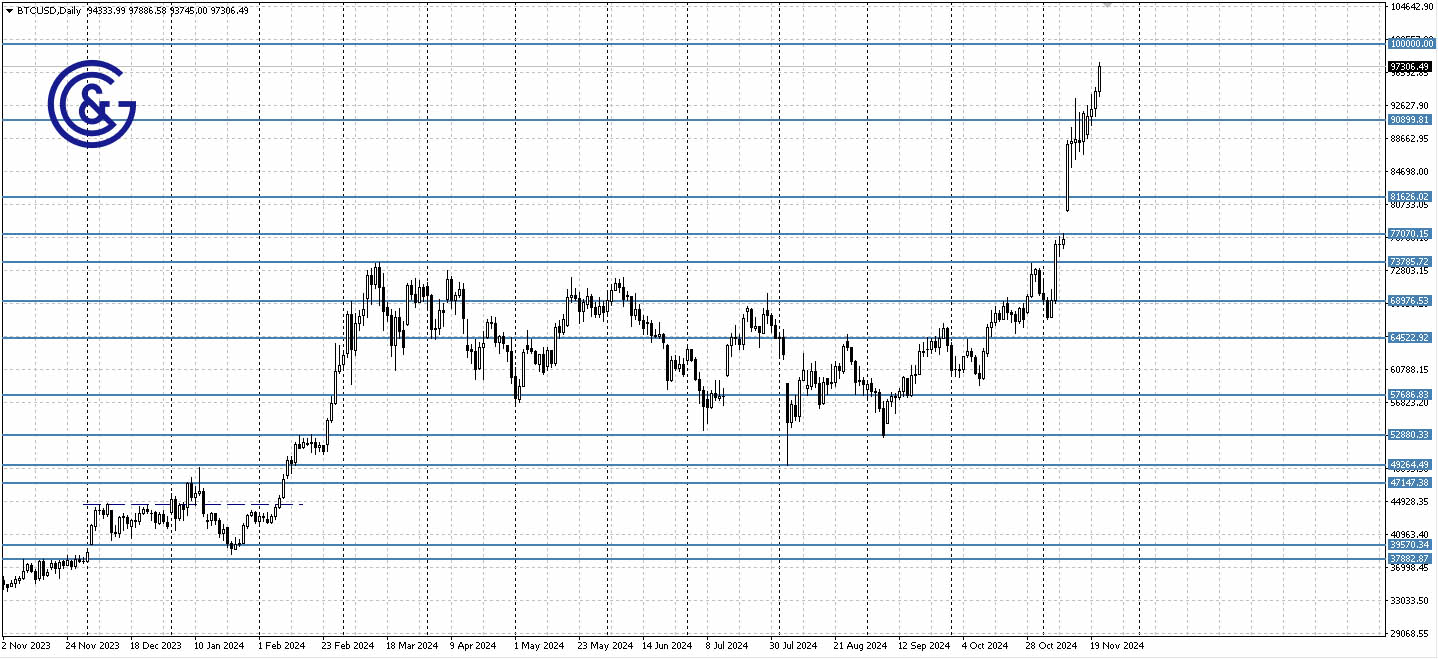
Task: Open the dropdown arrow before BTCUSD,Daily
Action: [x=8, y=10]
